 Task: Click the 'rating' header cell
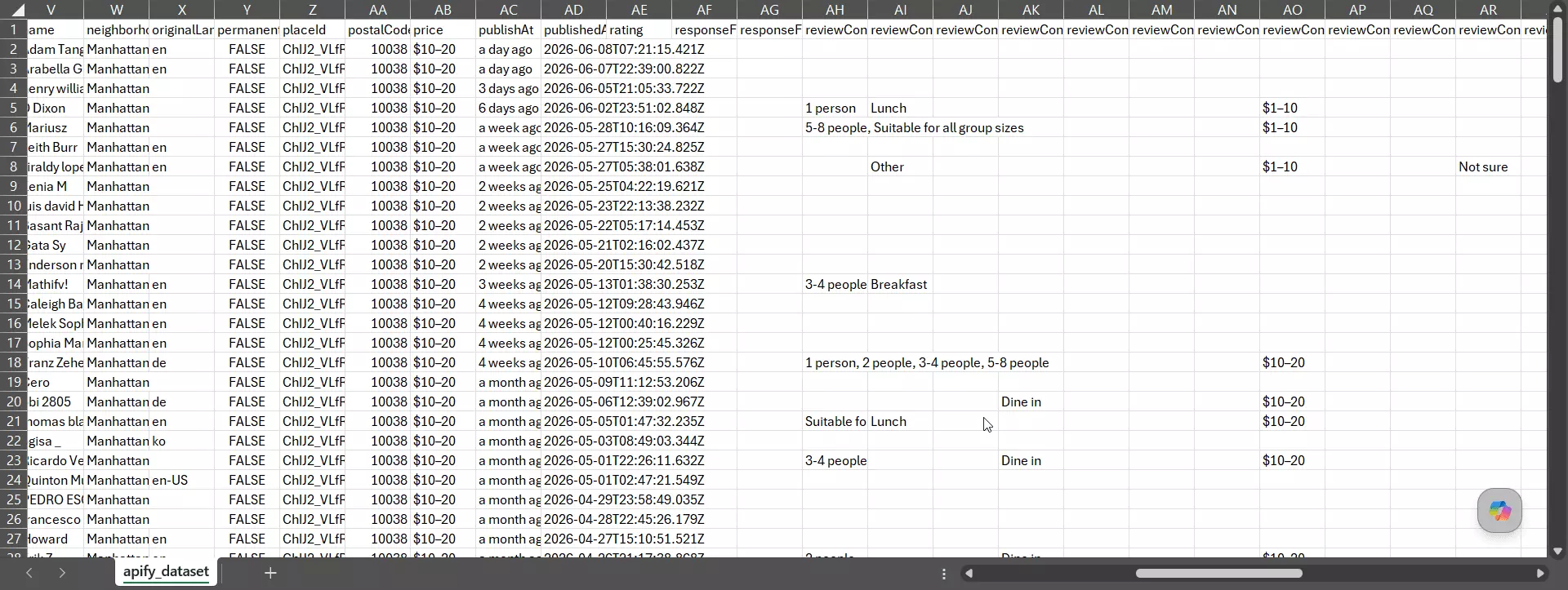(x=639, y=29)
